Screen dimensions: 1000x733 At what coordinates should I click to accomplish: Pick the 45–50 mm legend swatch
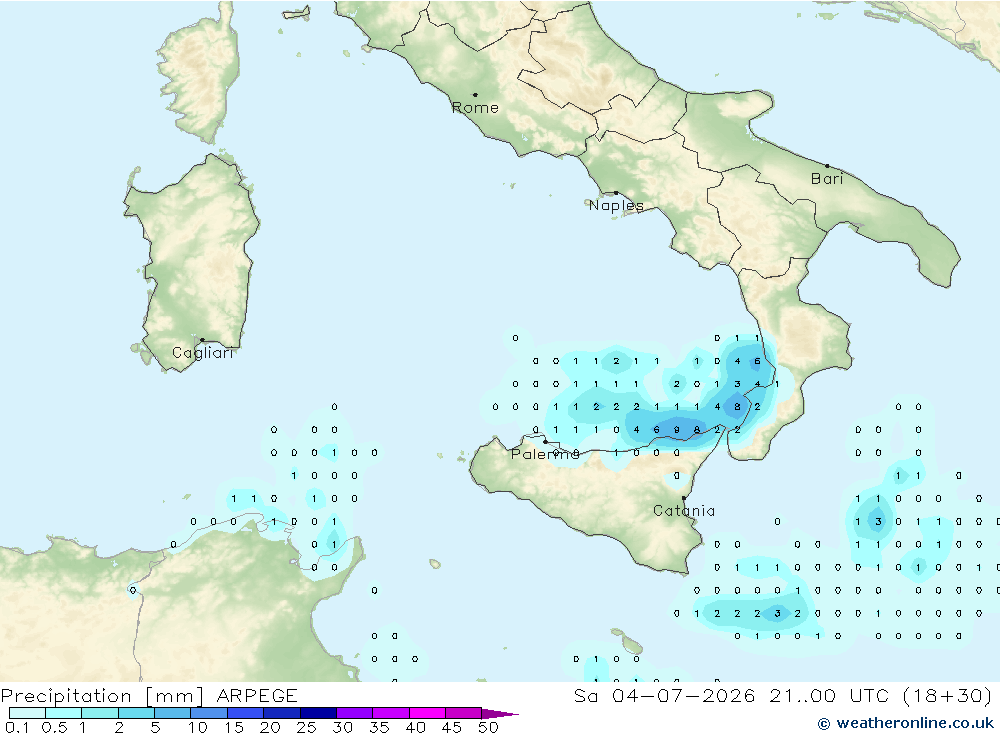tap(464, 713)
